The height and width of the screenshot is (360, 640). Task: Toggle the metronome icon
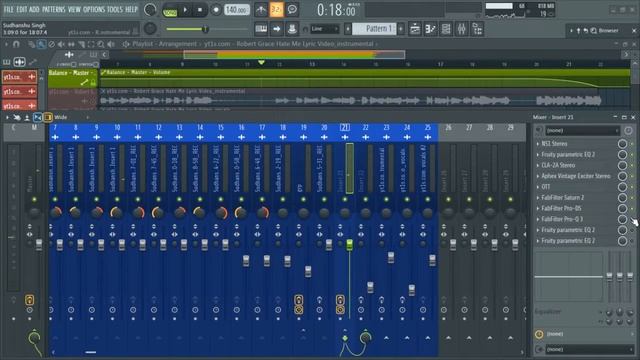point(261,10)
